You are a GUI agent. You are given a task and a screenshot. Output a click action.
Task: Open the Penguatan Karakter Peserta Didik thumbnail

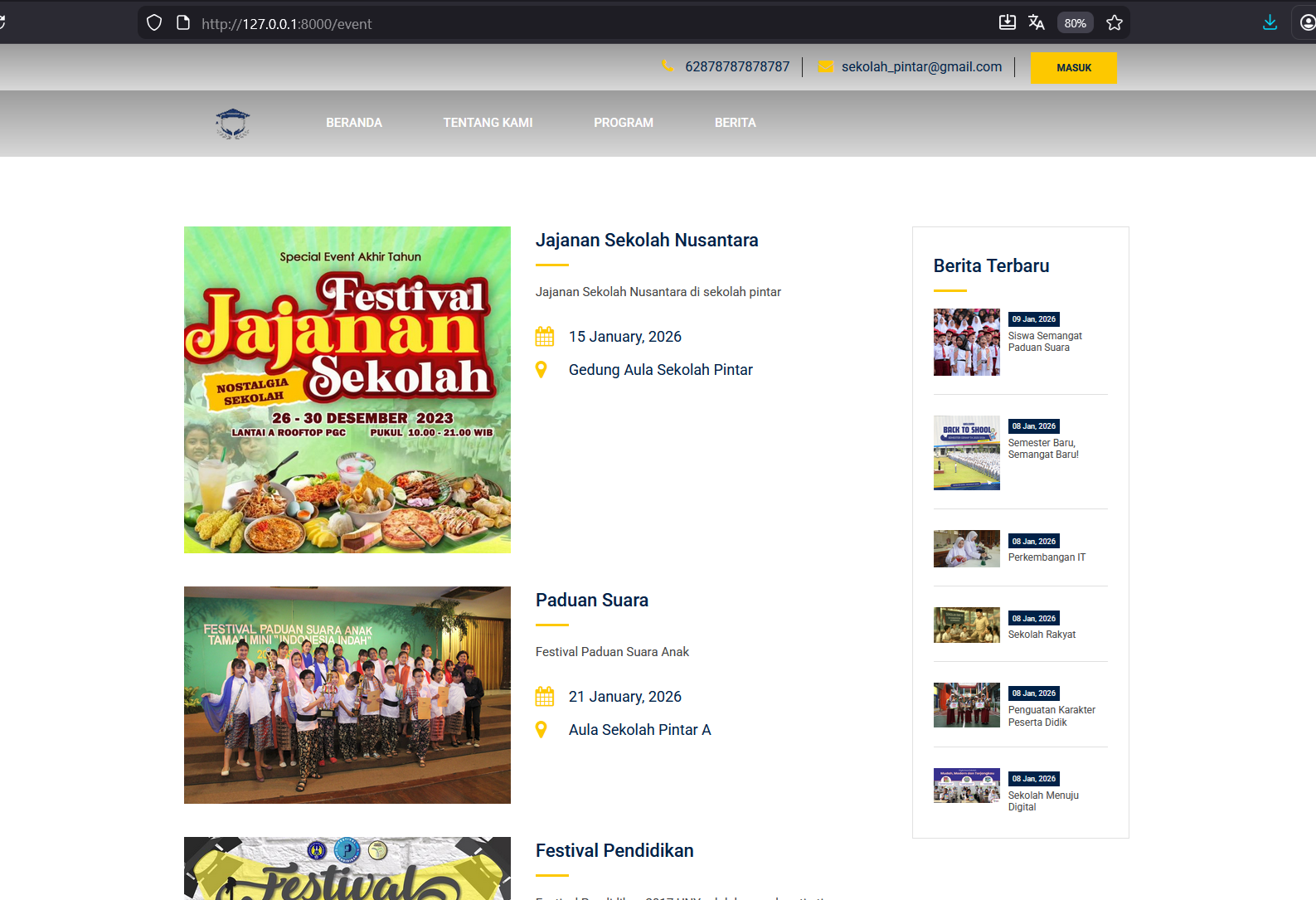[x=967, y=705]
